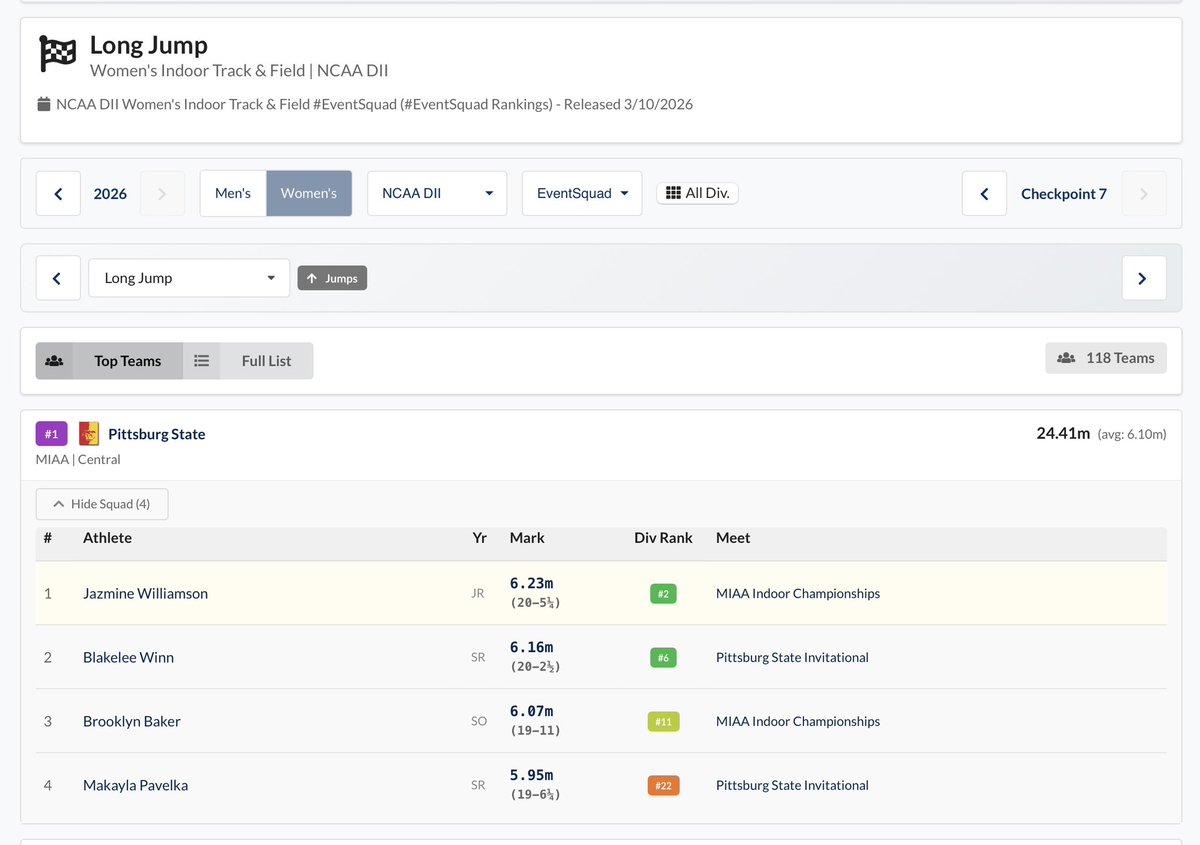Image resolution: width=1200 pixels, height=845 pixels.
Task: Open the NCAA DII division dropdown
Action: coord(437,193)
